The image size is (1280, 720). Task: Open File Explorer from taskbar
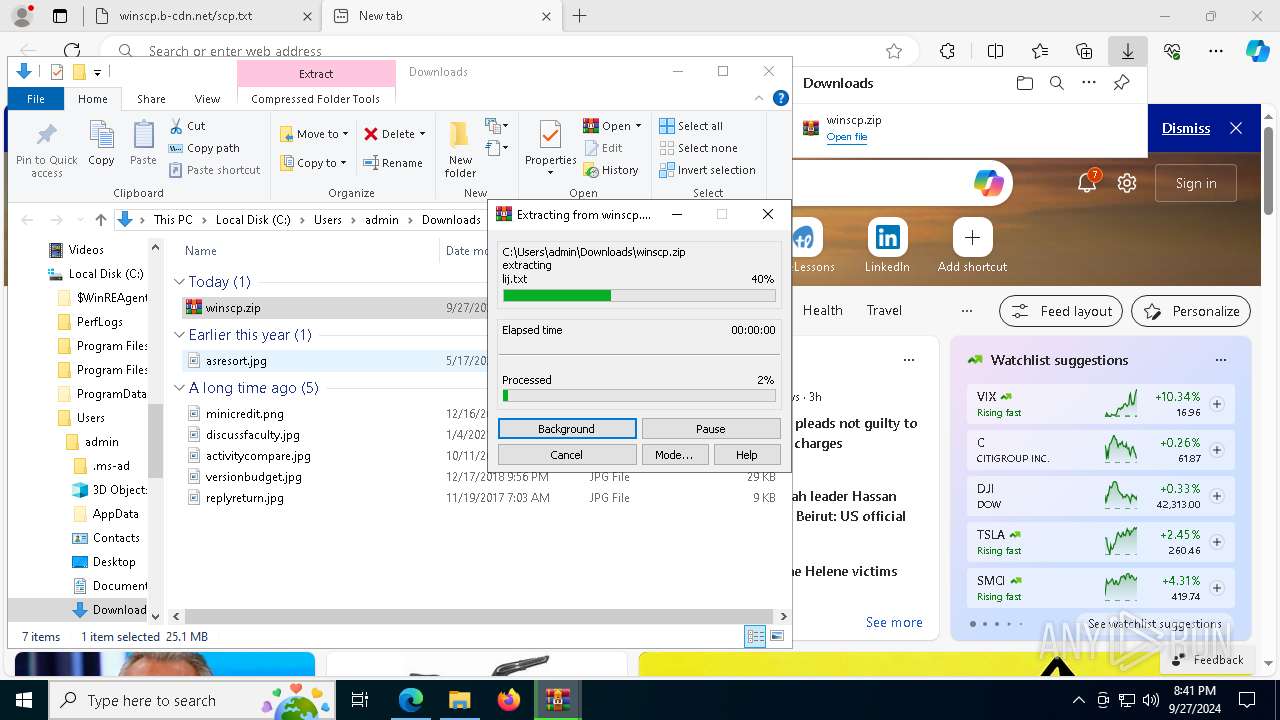[x=459, y=700]
